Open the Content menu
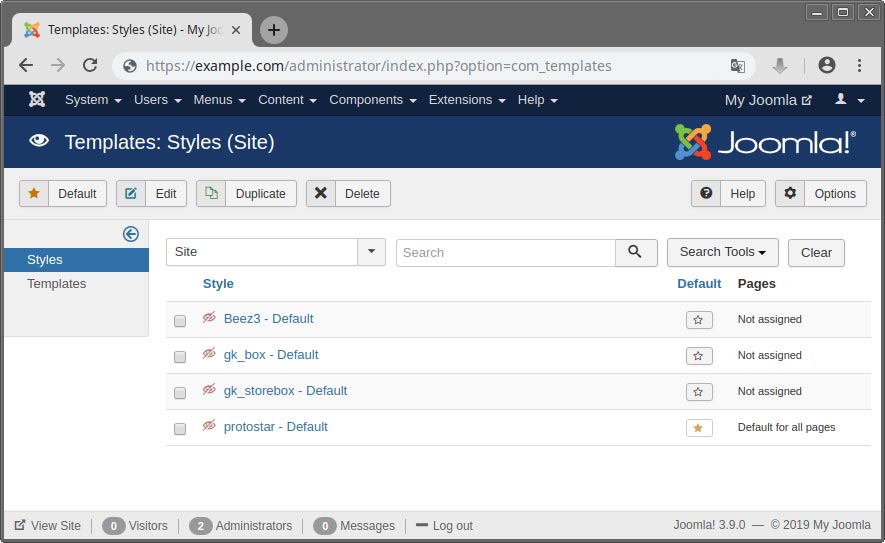Screen dimensions: 885x543 [287, 100]
